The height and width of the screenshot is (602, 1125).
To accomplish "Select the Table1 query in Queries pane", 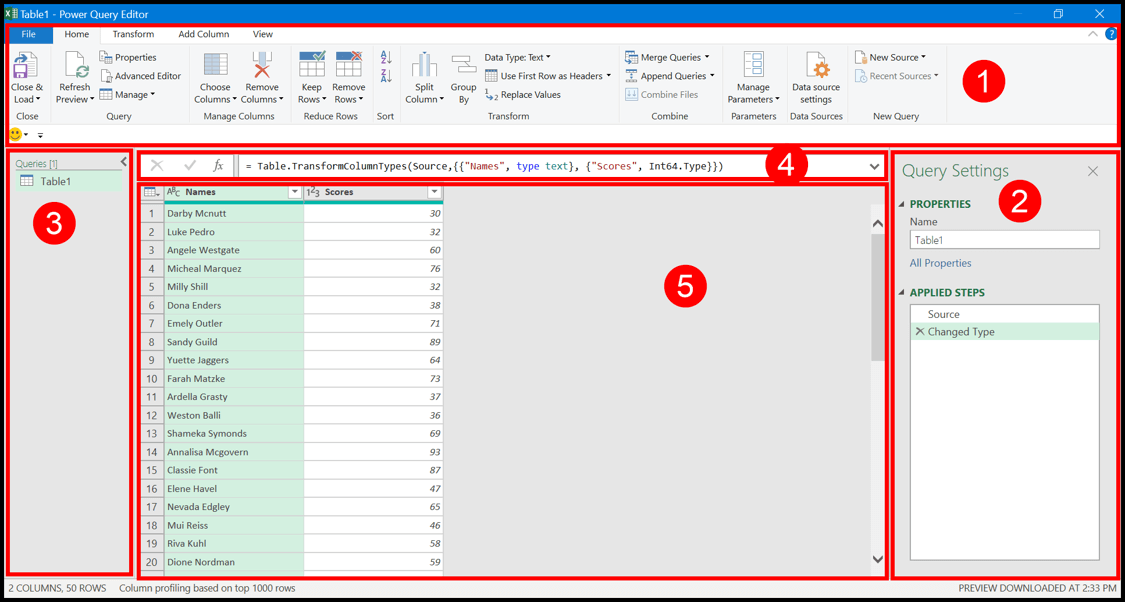I will [56, 181].
